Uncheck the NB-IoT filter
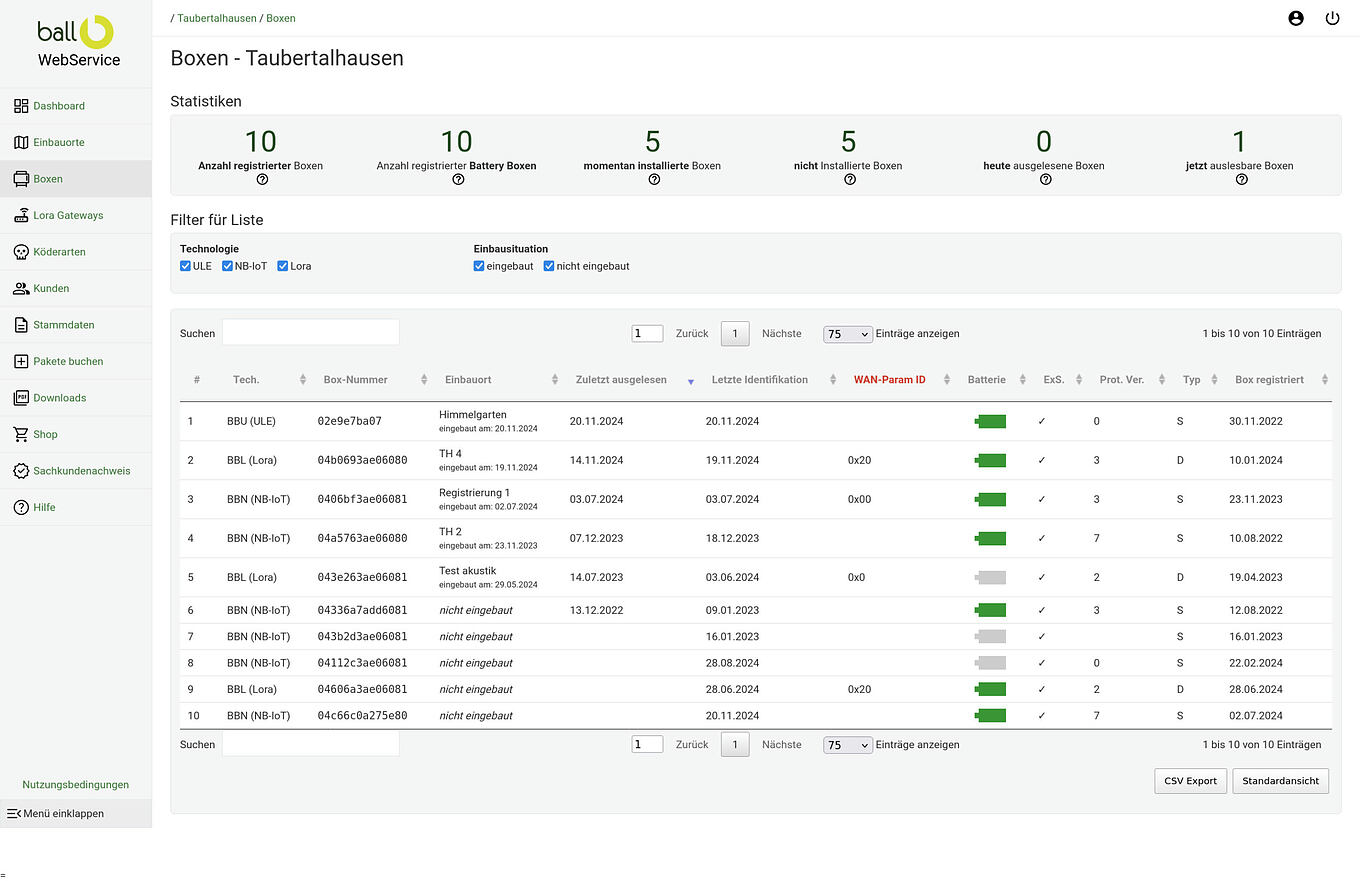 pos(226,265)
